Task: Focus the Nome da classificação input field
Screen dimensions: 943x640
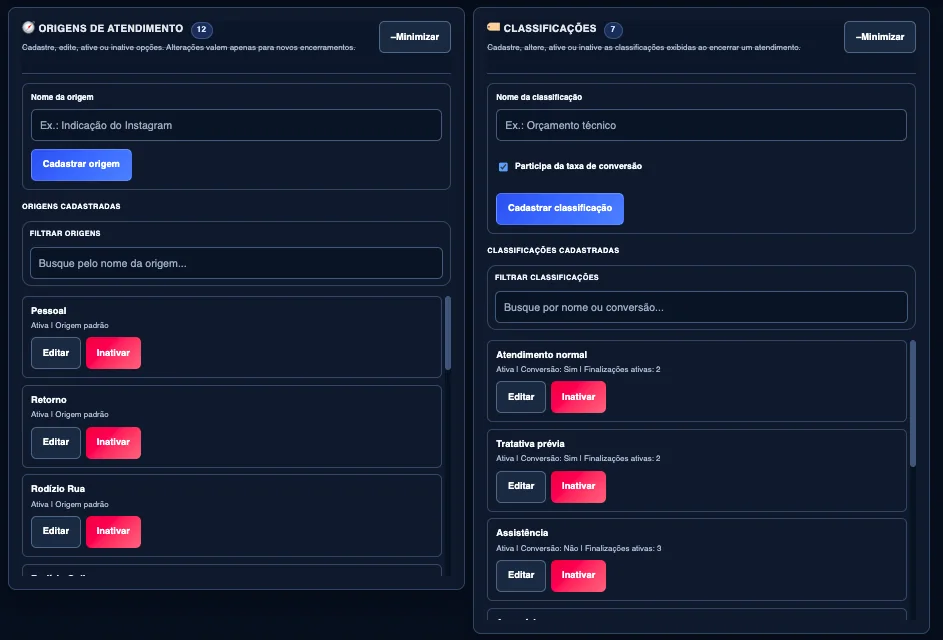Action: (701, 125)
